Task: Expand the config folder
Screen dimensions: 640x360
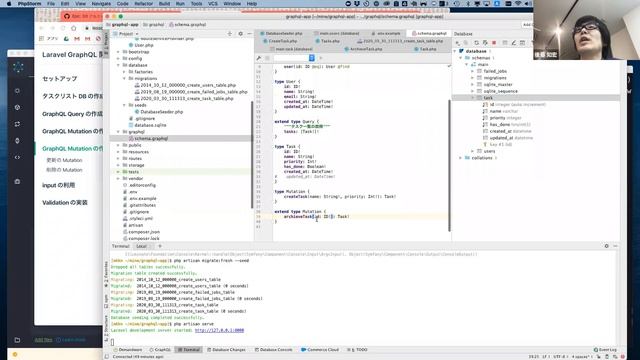Action: click(118, 58)
